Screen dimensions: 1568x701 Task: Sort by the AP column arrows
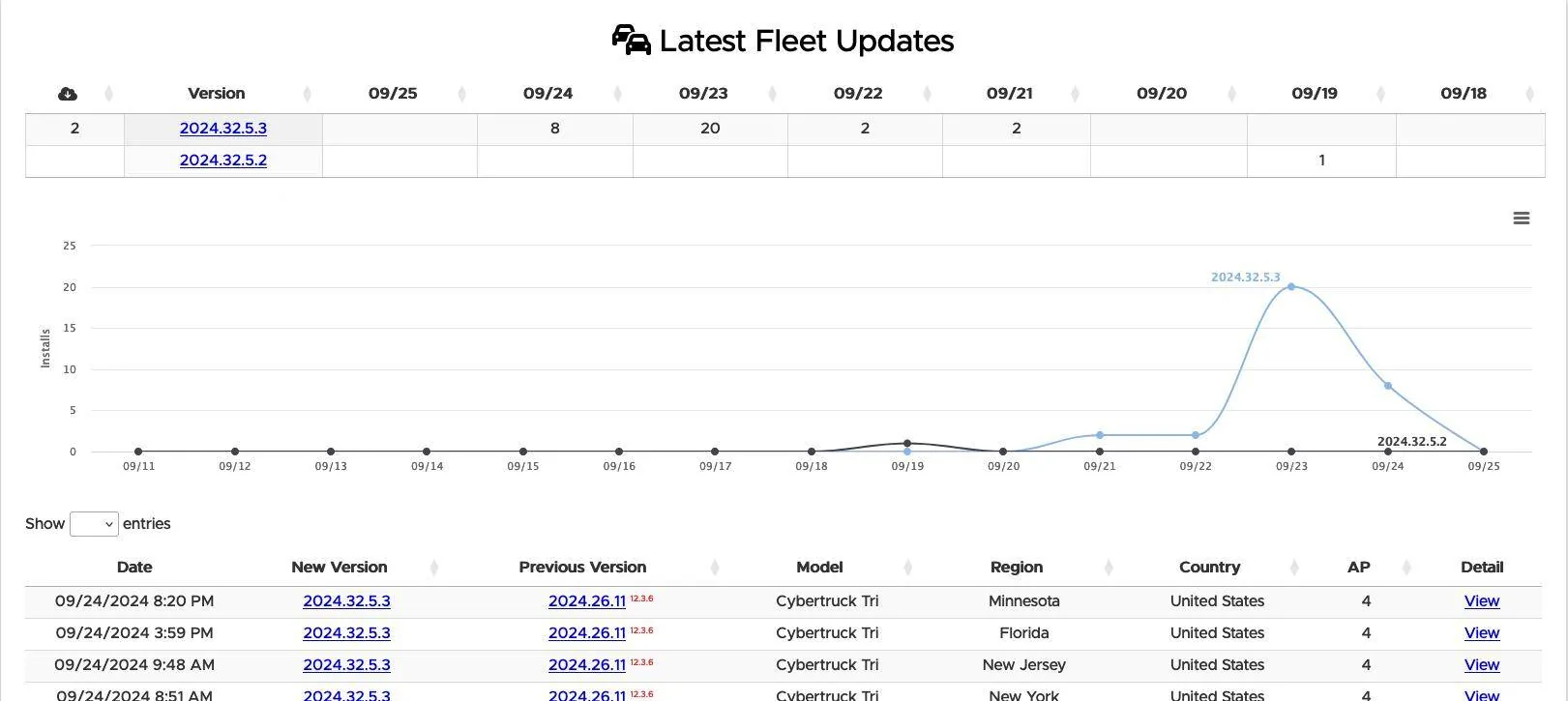click(1406, 568)
